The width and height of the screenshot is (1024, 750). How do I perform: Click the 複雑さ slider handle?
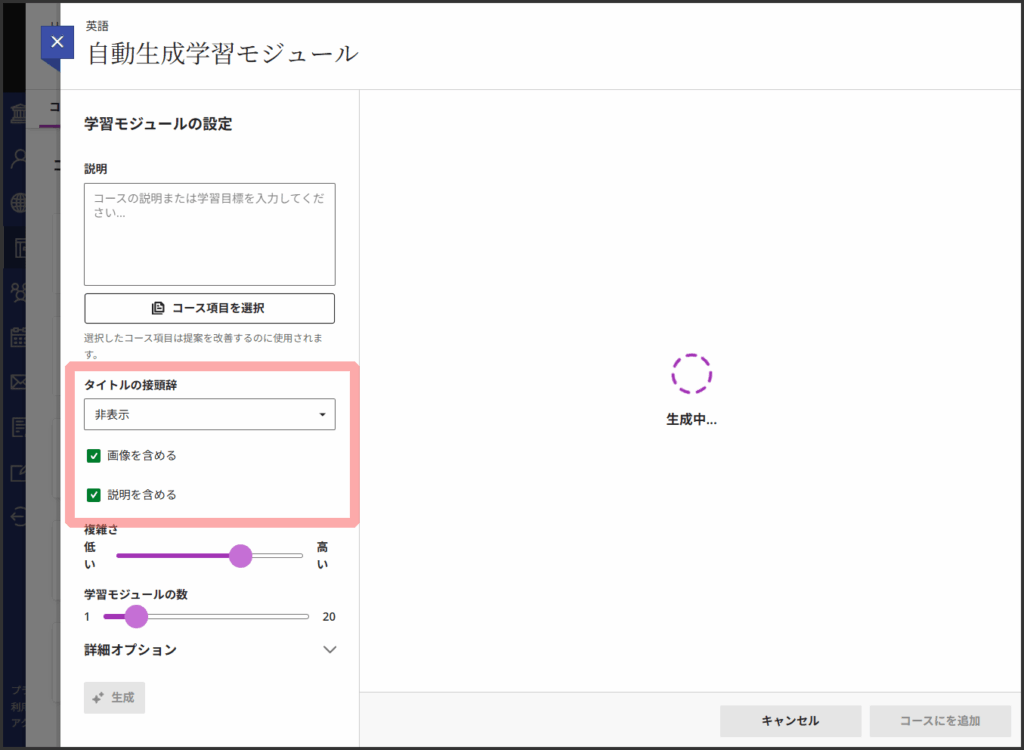(240, 556)
